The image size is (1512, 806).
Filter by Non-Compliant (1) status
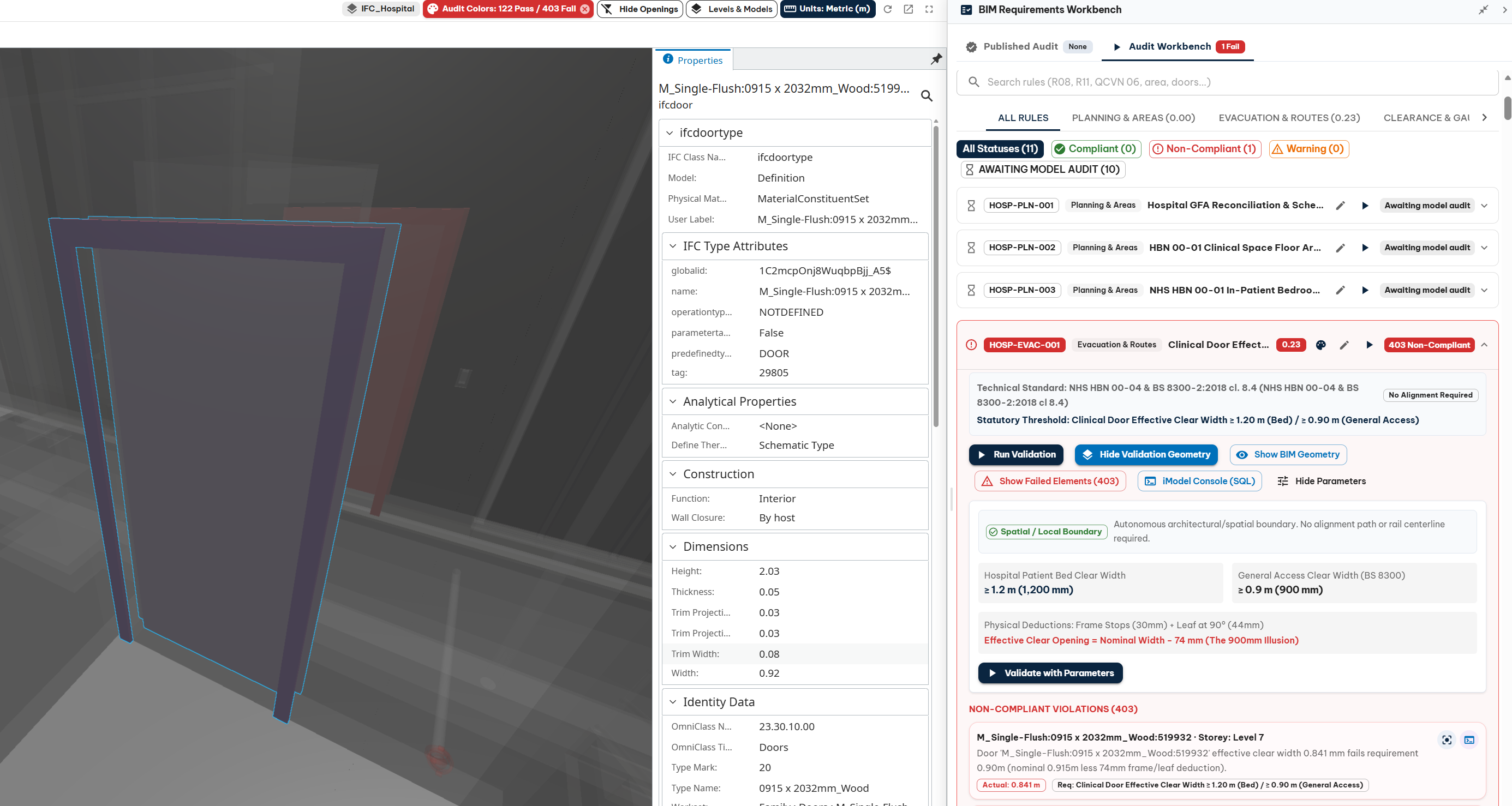pos(1204,149)
